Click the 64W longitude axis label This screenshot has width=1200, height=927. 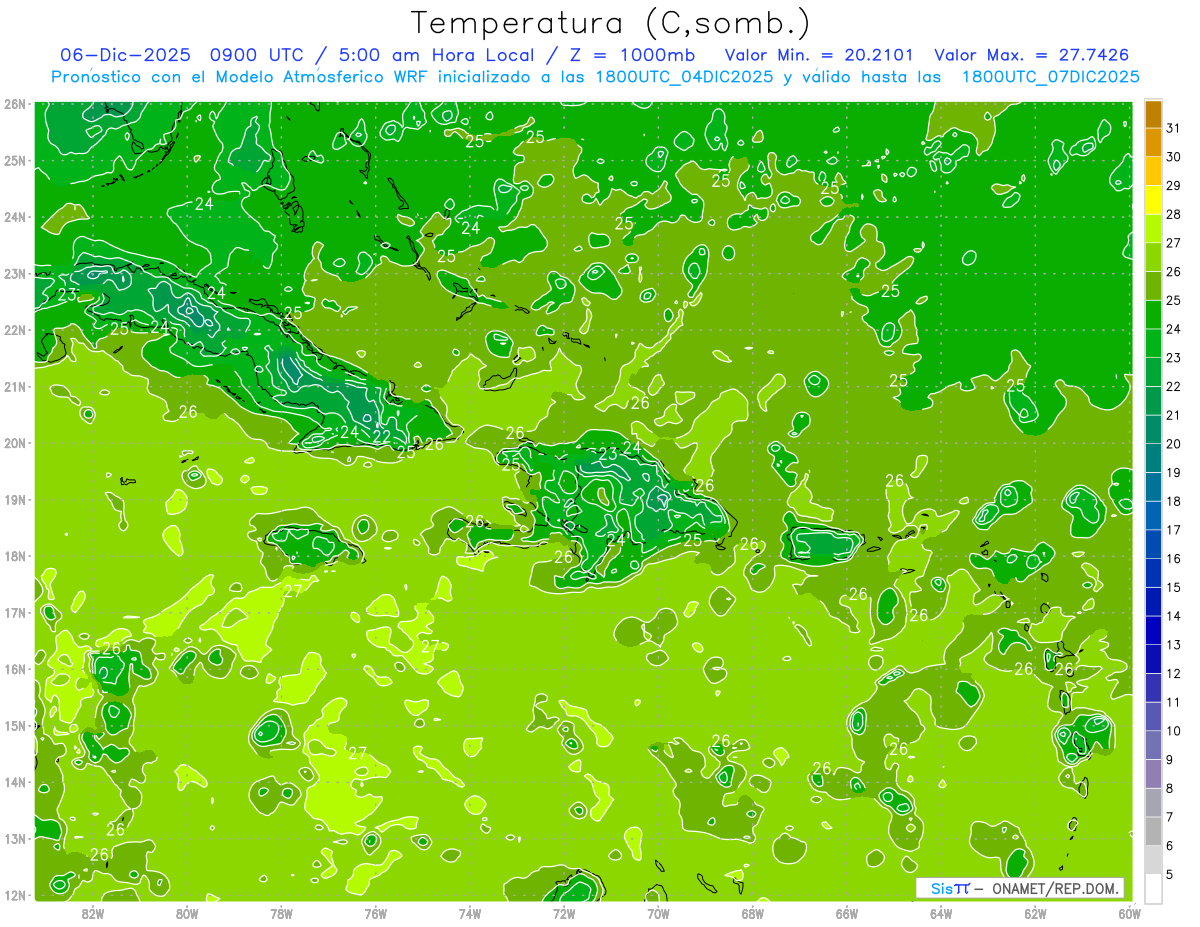pyautogui.click(x=941, y=913)
